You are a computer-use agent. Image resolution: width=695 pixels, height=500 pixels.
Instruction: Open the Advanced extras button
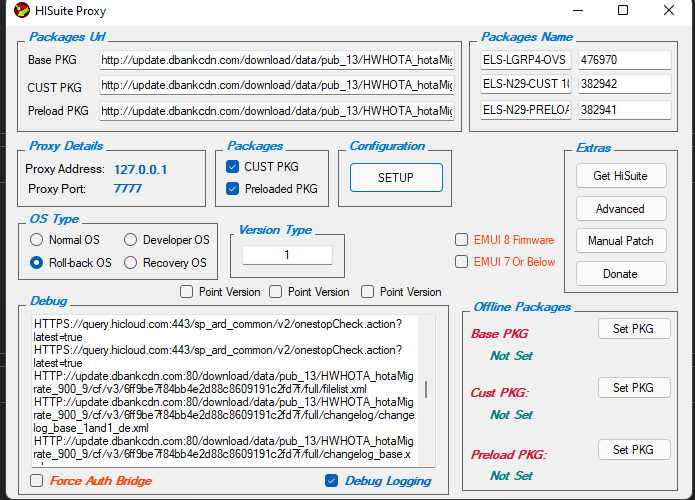pos(621,209)
